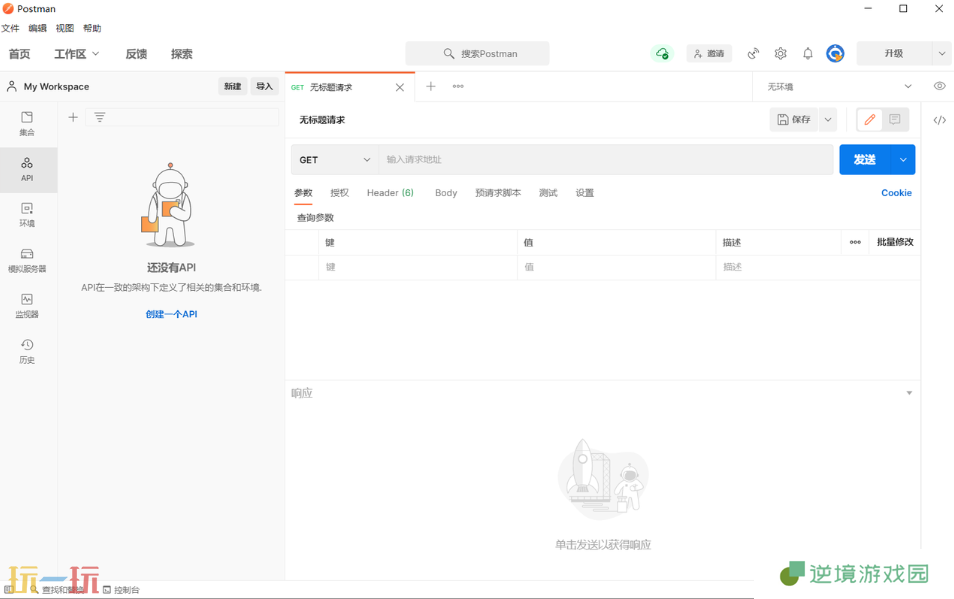Click the Search Postman box
Viewport: 954px width, 599px height.
click(478, 54)
